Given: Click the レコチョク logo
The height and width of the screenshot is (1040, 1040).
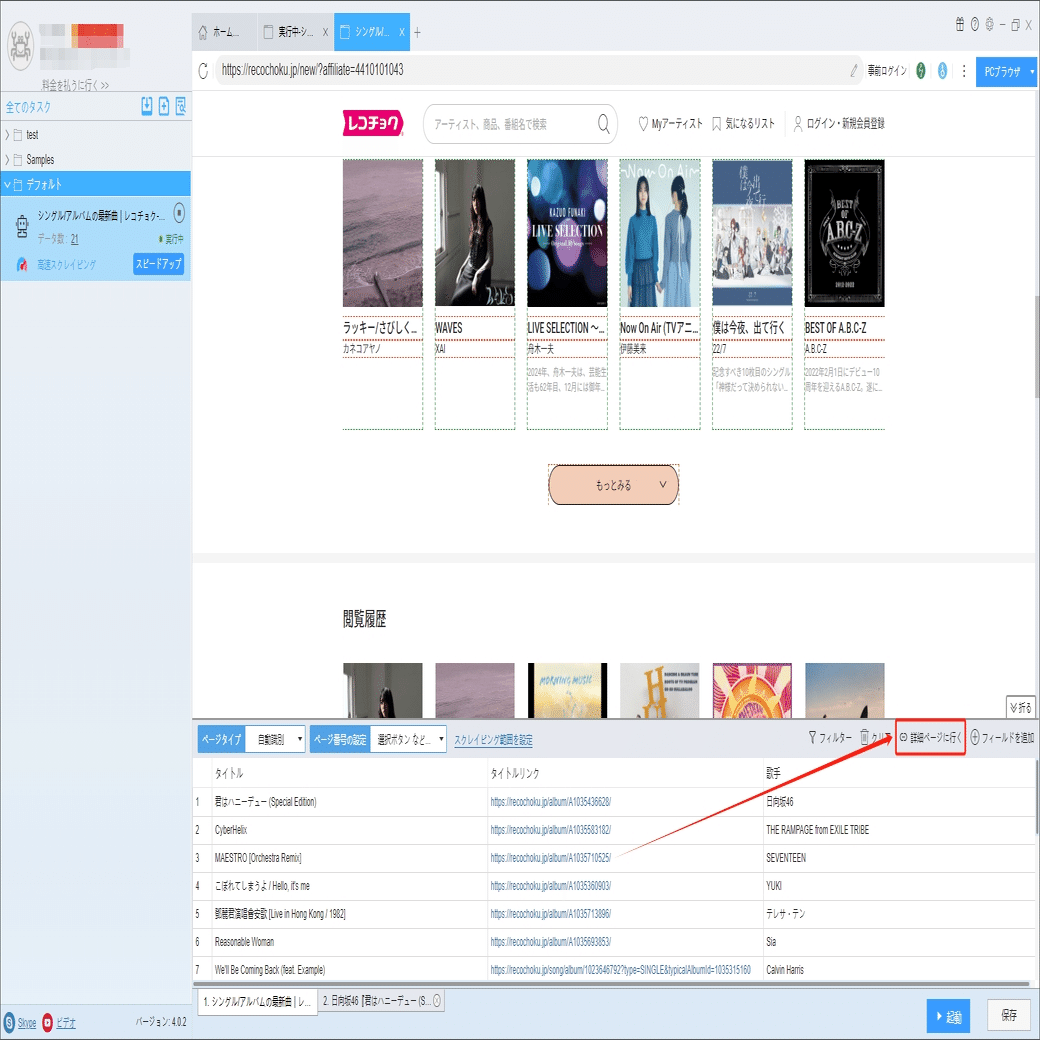Looking at the screenshot, I should coord(373,123).
